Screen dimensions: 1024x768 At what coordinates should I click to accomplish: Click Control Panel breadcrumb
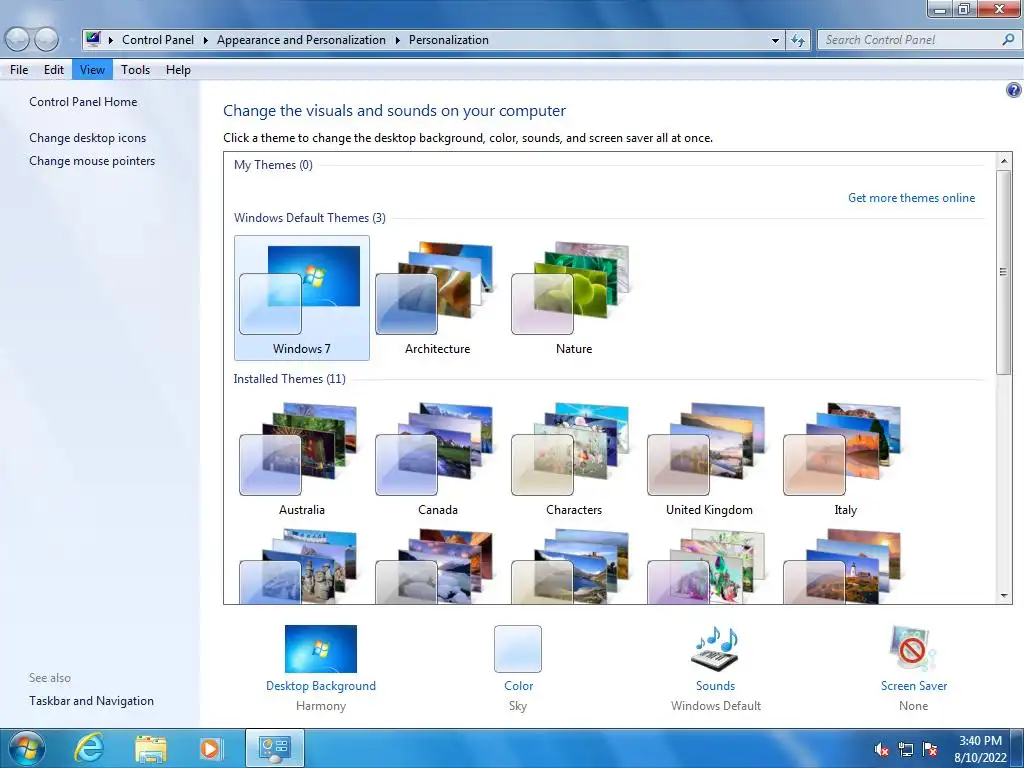[158, 40]
